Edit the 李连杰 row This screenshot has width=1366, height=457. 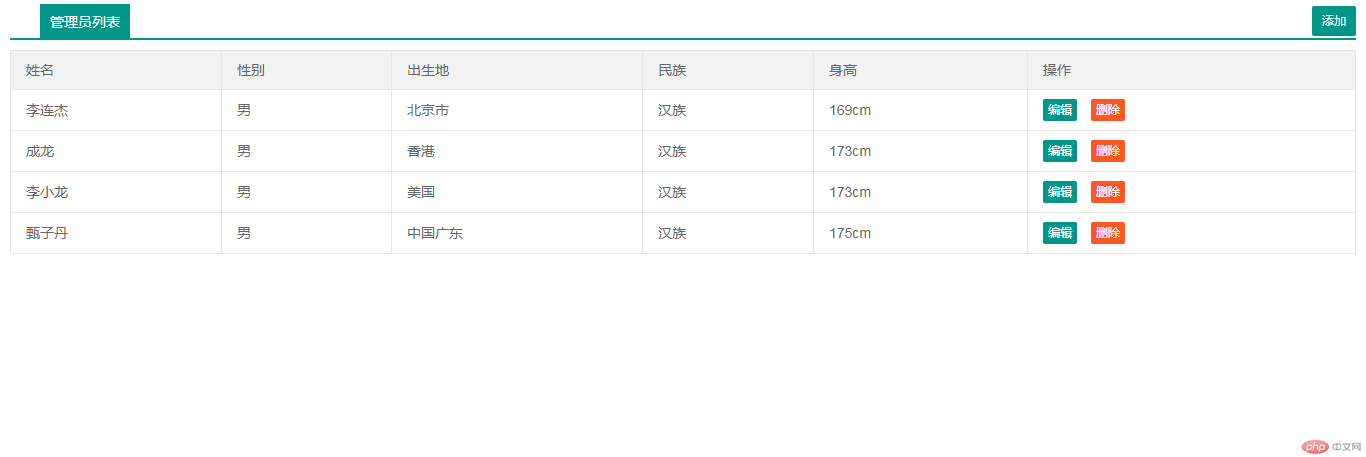click(x=1060, y=110)
